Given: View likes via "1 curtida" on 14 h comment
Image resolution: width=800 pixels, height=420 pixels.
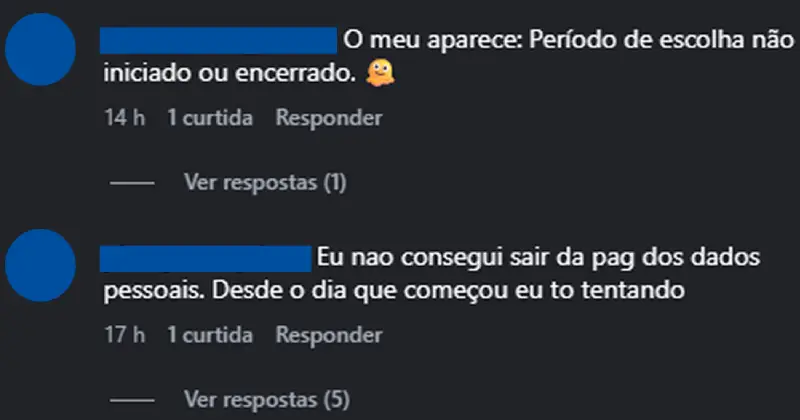Looking at the screenshot, I should (x=211, y=118).
